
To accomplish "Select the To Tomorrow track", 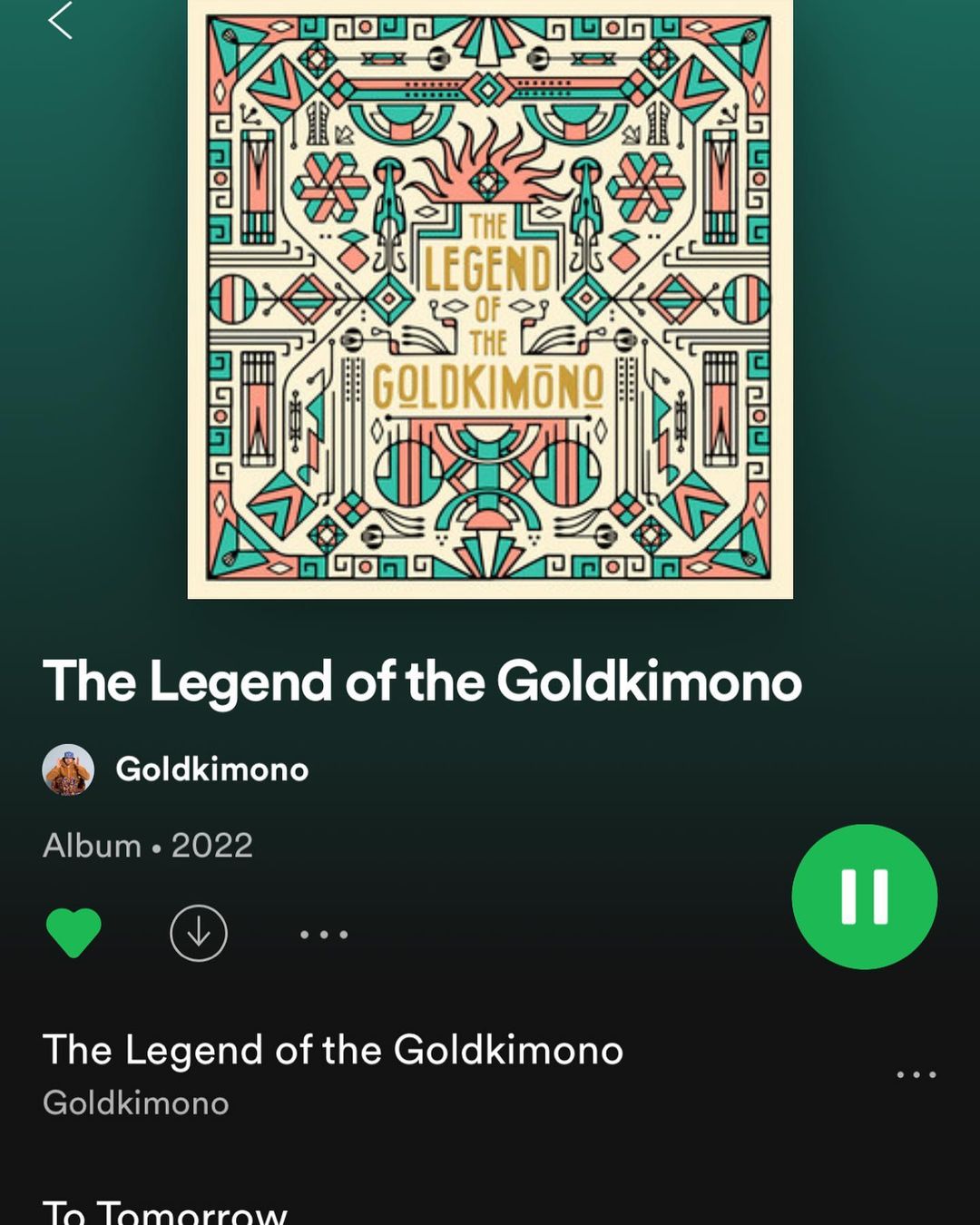I will (165, 1212).
